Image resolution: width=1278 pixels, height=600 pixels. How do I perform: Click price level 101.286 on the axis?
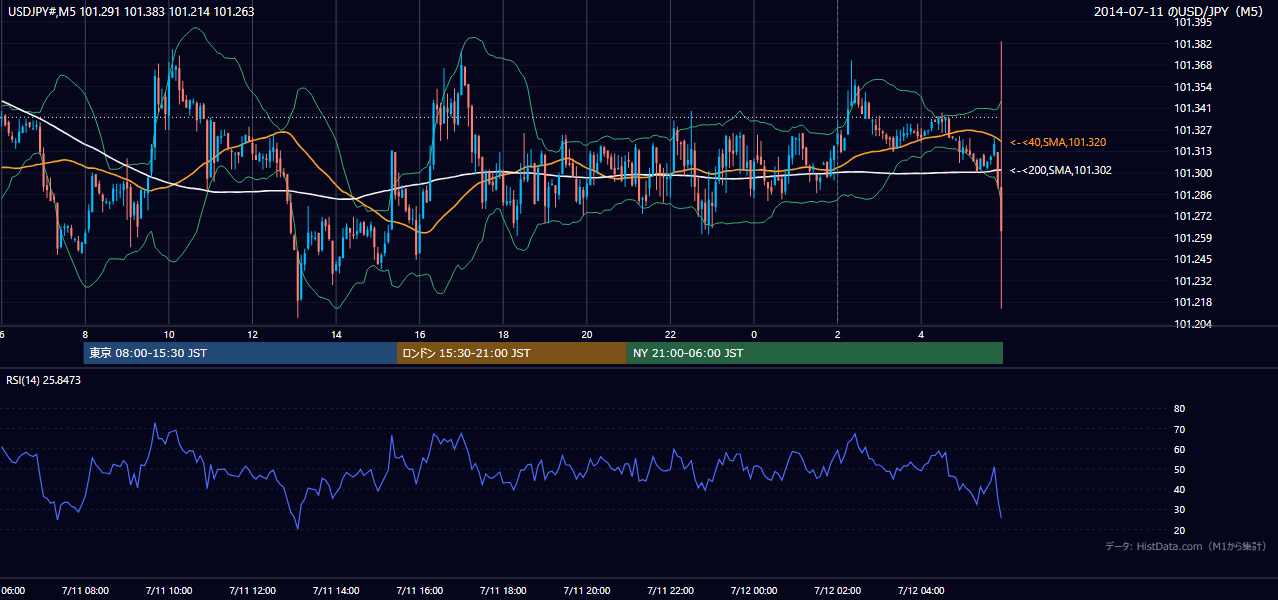coord(1193,195)
